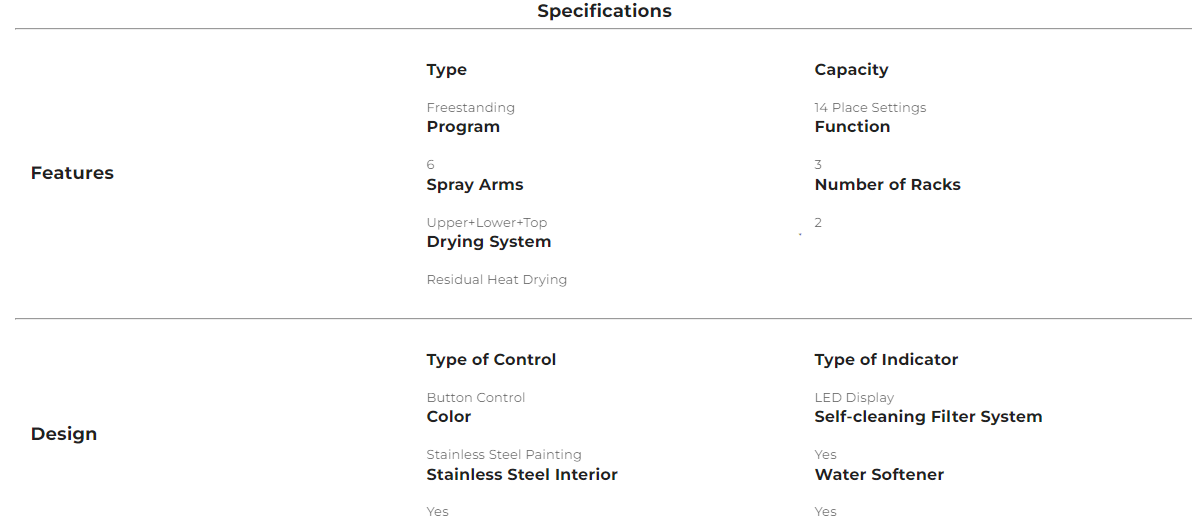Select the "LED Display" value

854,397
